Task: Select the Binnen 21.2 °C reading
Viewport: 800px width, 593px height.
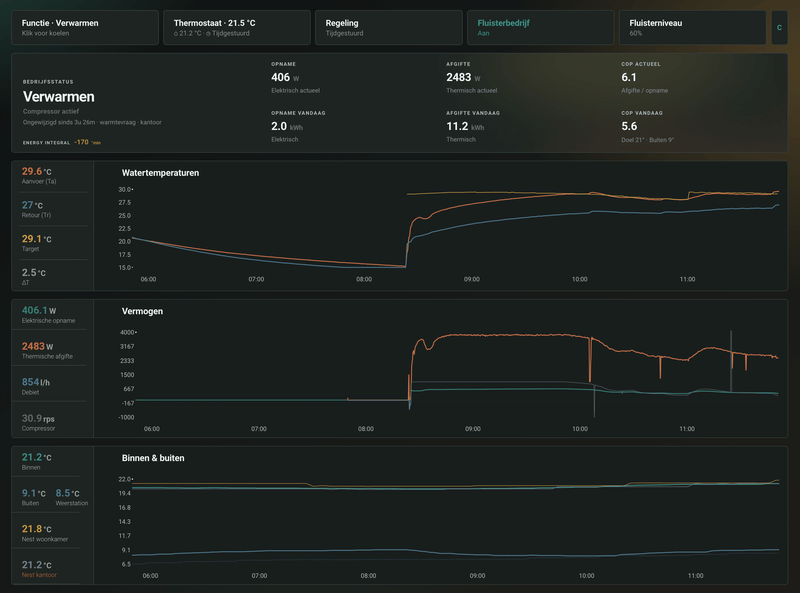Action: (36, 461)
